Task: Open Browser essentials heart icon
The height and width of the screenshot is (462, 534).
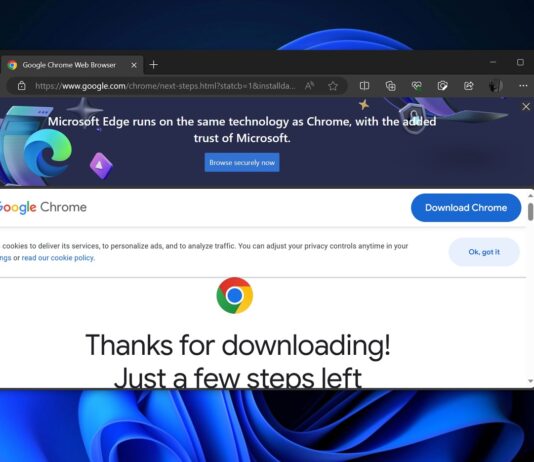Action: [417, 86]
